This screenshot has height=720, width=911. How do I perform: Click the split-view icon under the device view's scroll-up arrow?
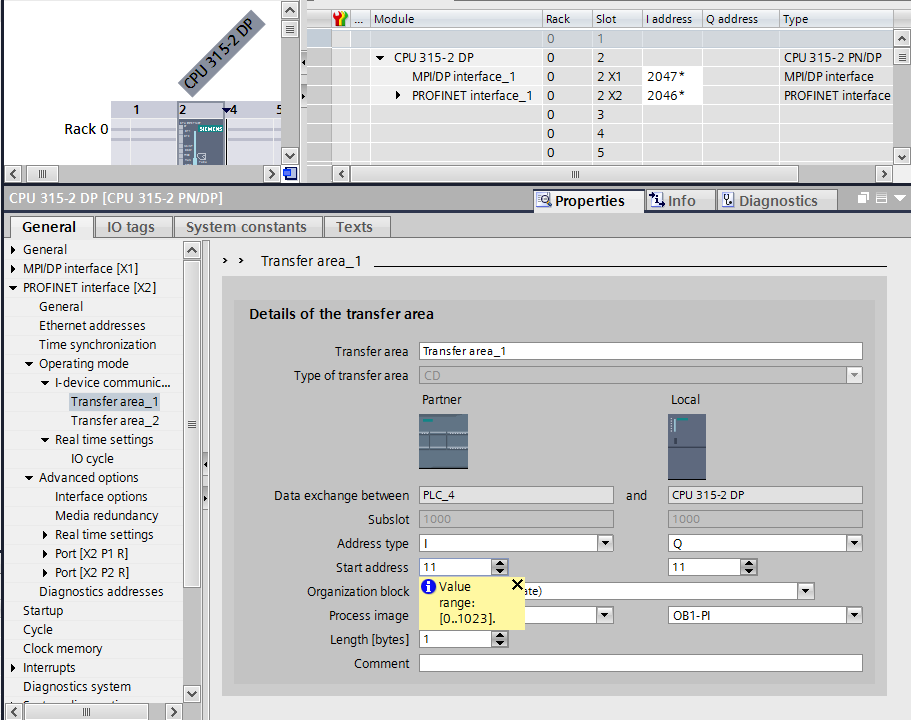pyautogui.click(x=289, y=29)
